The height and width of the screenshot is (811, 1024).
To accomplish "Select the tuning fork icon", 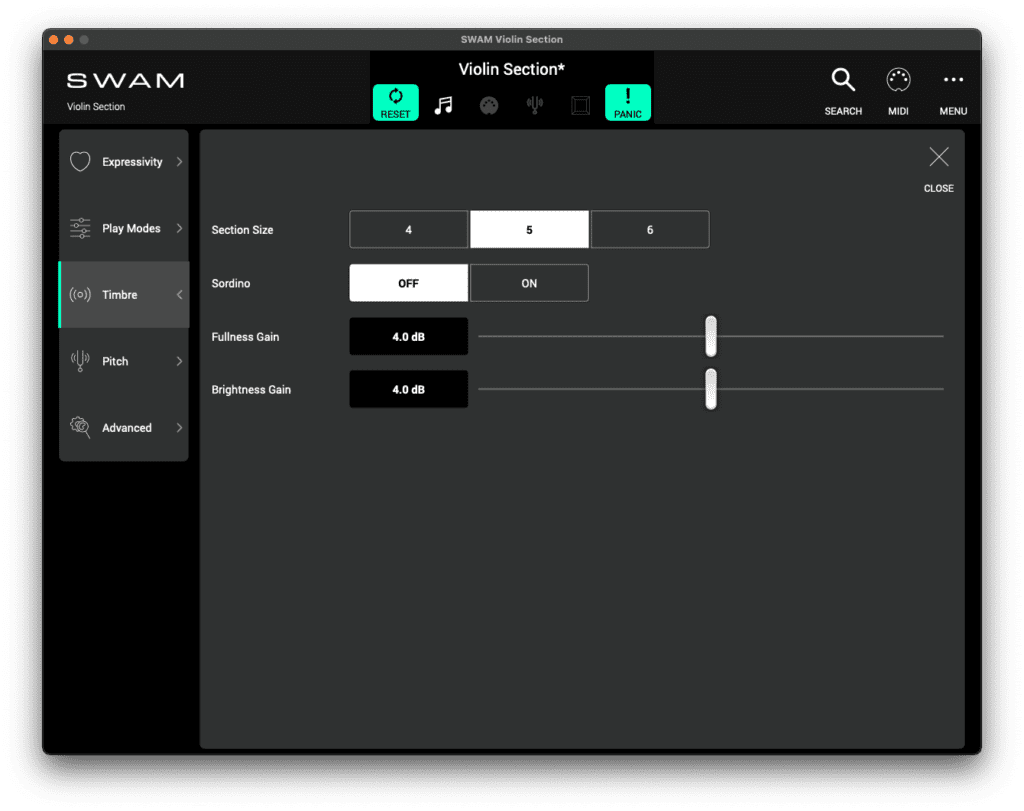I will point(534,103).
